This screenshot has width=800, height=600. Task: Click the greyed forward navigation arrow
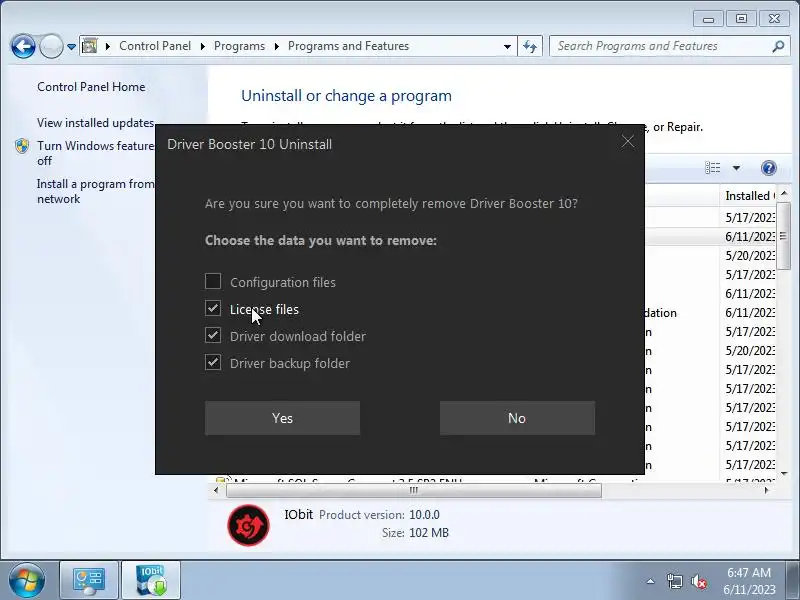(x=51, y=47)
